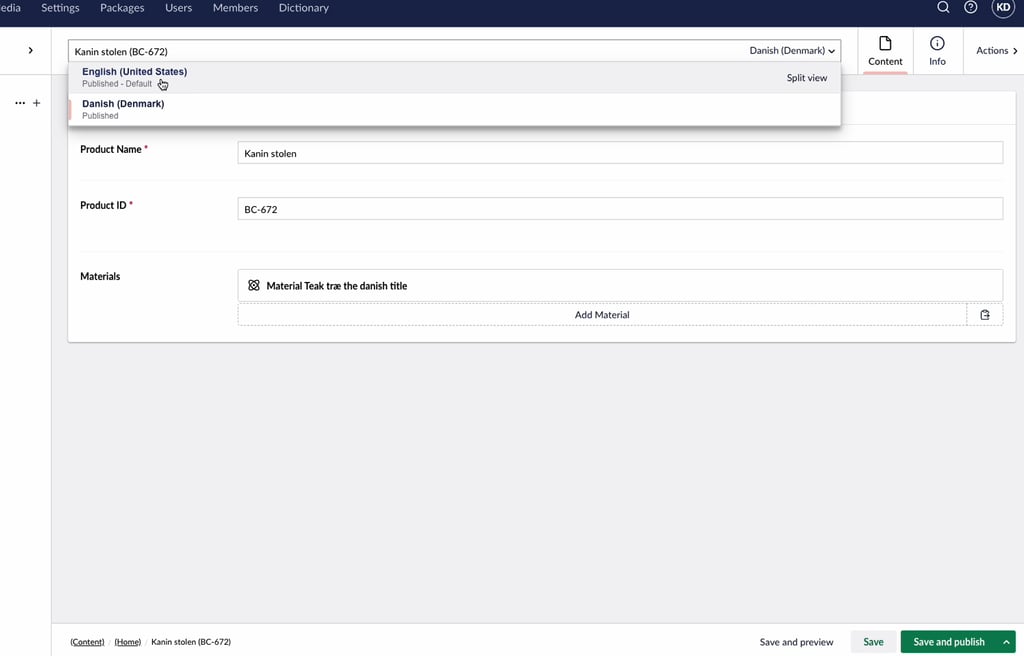Viewport: 1024px width, 656px height.
Task: Open the Settings menu item
Action: tap(59, 7)
